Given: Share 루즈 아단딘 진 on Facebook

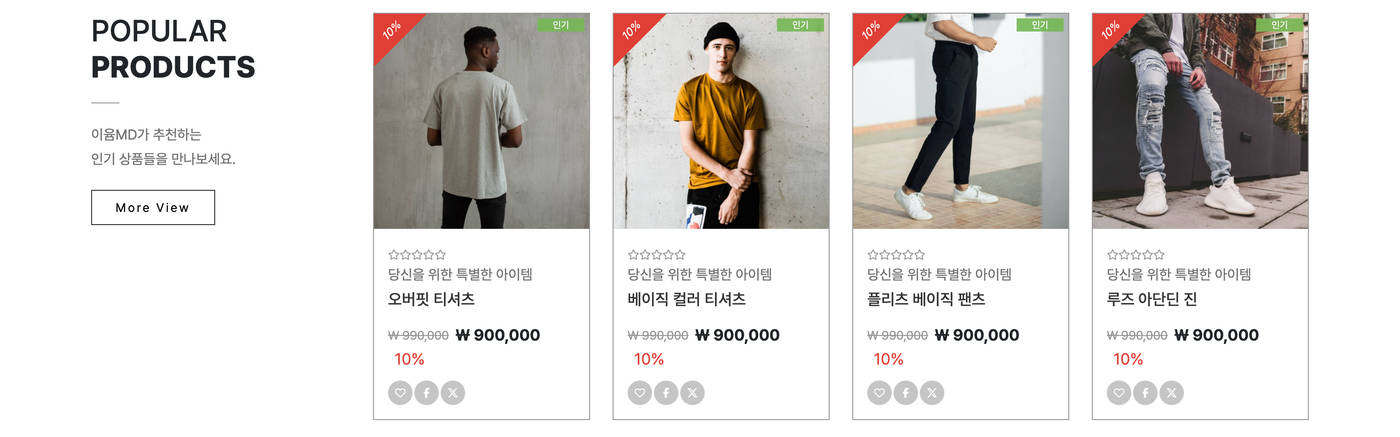Looking at the screenshot, I should coord(1145,393).
